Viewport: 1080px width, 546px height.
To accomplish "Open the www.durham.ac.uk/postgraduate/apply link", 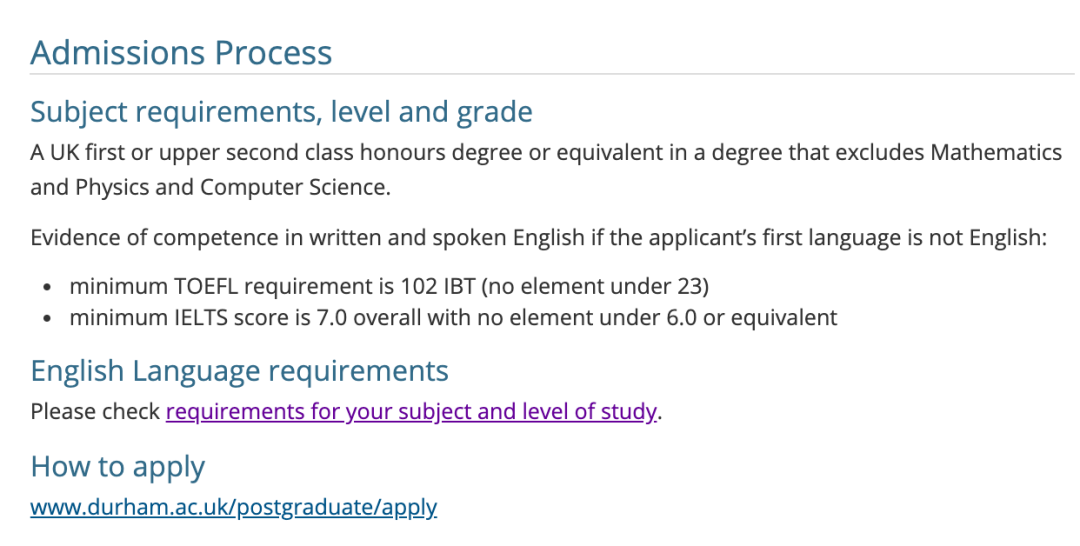I will tap(233, 507).
